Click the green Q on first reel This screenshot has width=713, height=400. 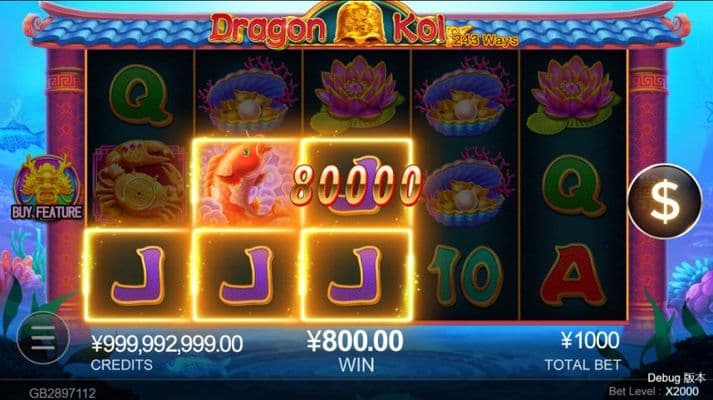coord(141,95)
